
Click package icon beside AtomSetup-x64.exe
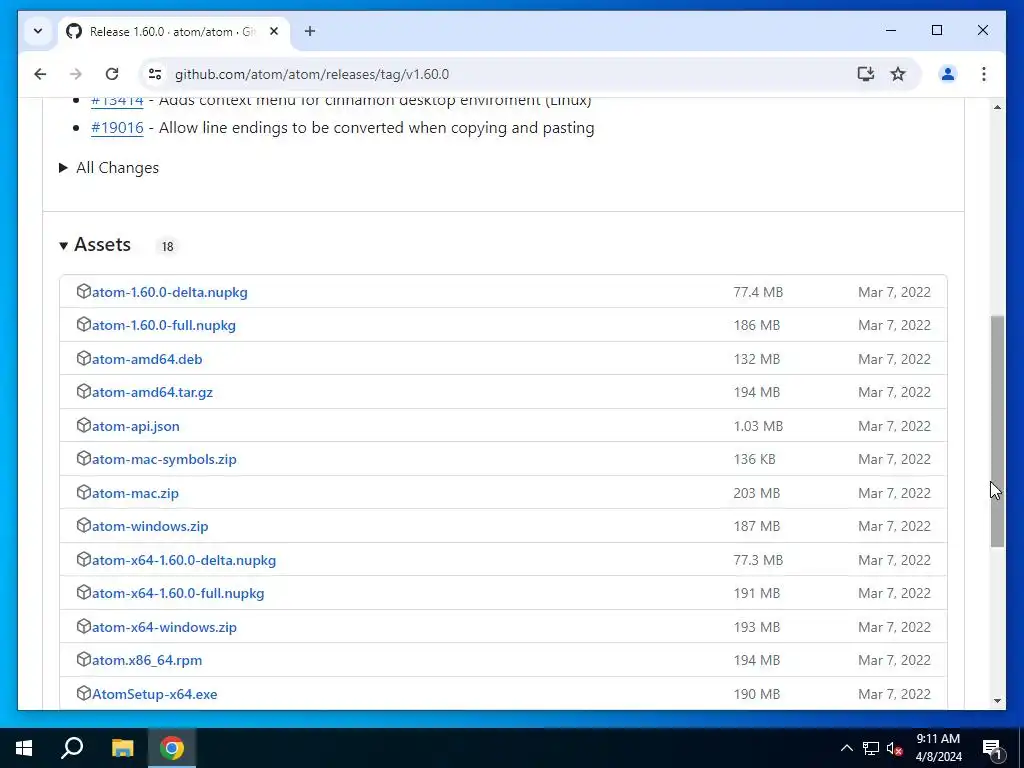[x=84, y=693]
